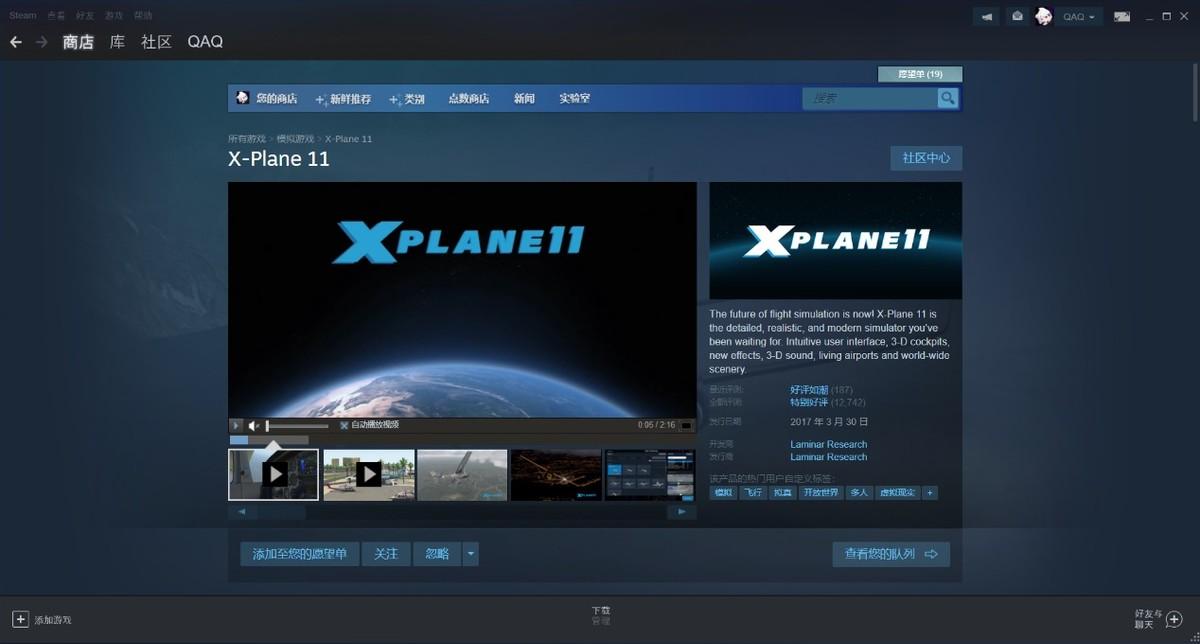Switch to the 库 tab
Image resolution: width=1200 pixels, height=644 pixels.
(x=118, y=42)
